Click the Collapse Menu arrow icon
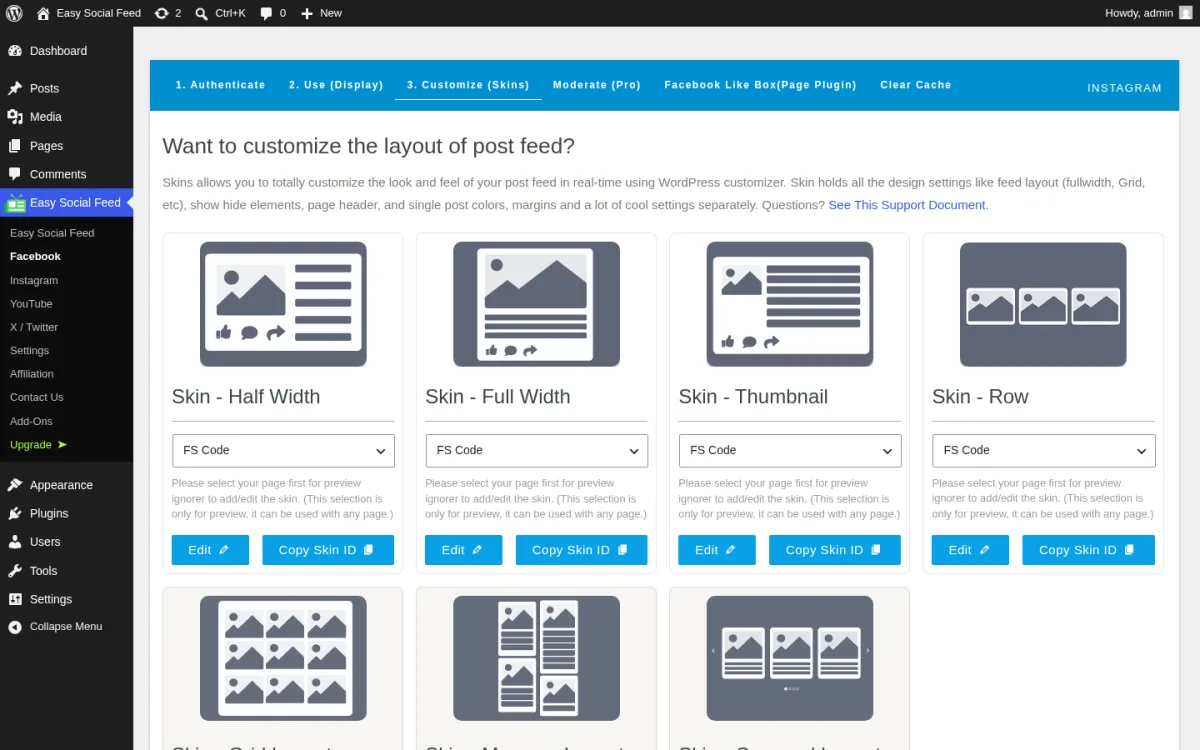The width and height of the screenshot is (1200, 750). (15, 627)
